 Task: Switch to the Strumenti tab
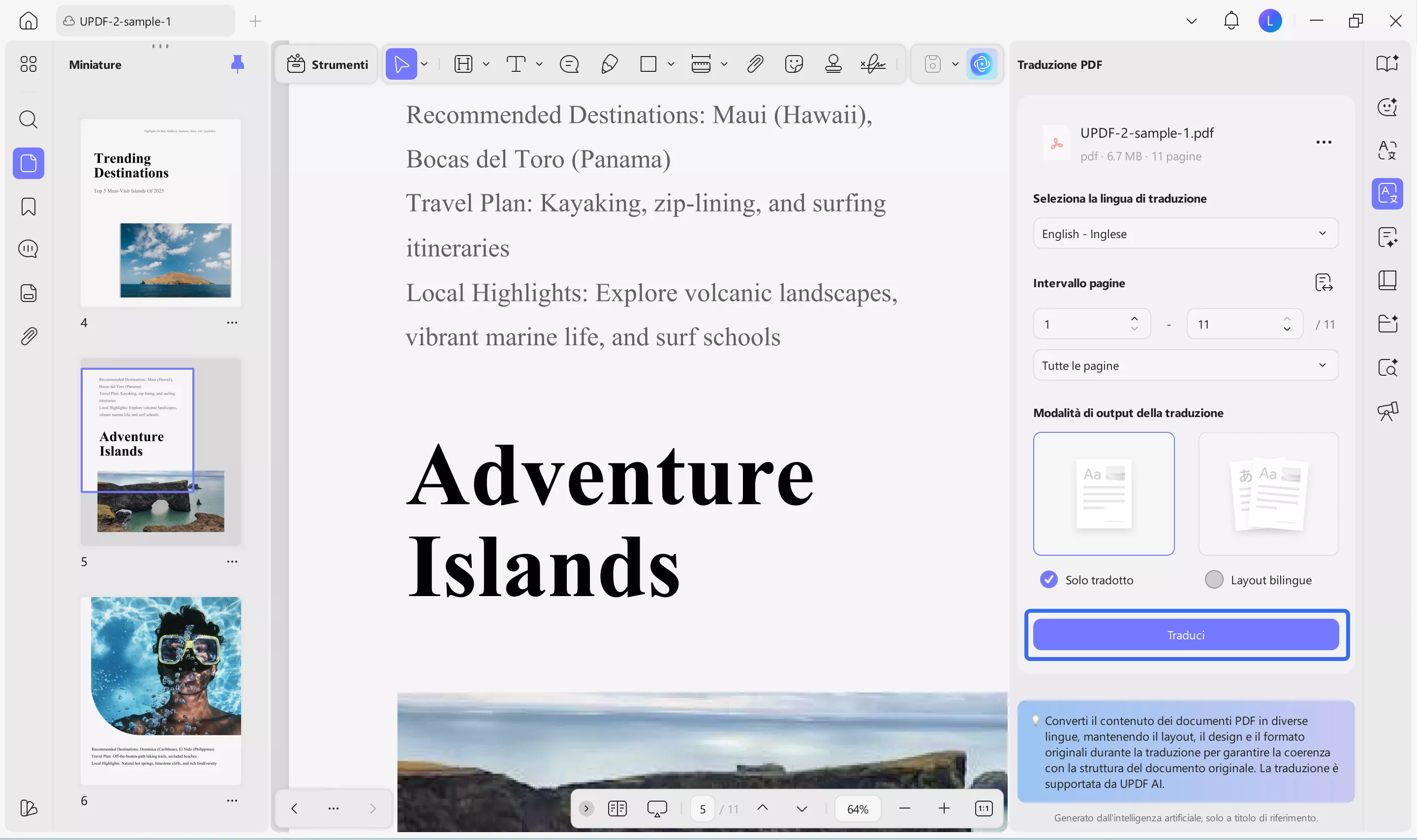tap(327, 64)
